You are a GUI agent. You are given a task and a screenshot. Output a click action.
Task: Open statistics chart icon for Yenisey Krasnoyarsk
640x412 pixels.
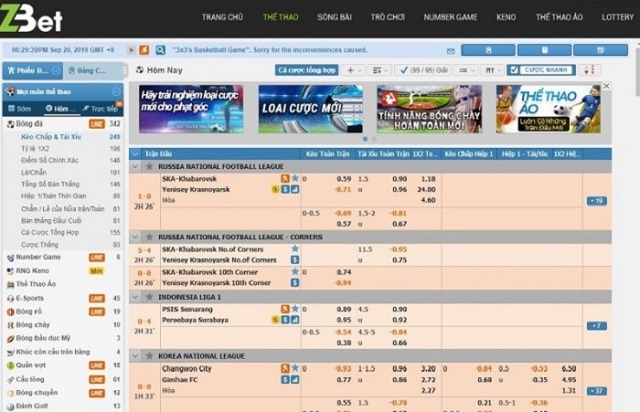(295, 189)
